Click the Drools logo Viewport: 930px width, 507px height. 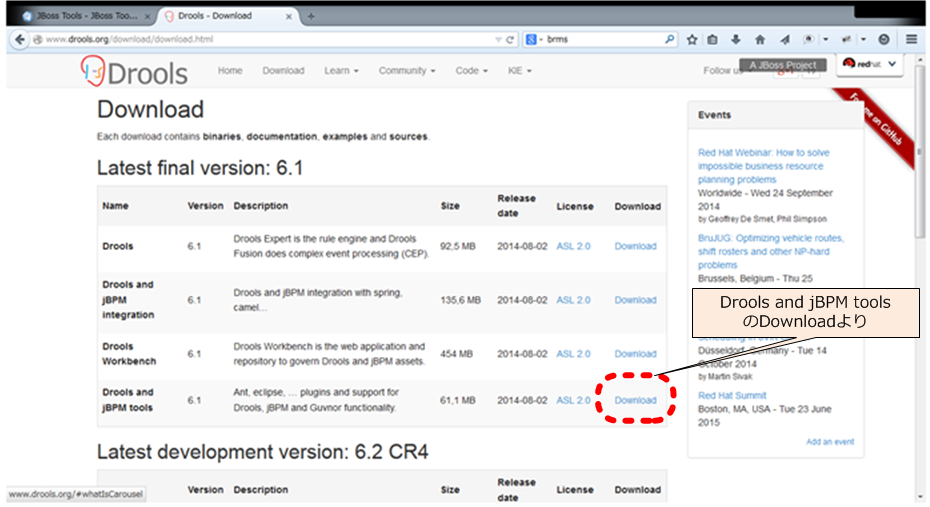tap(134, 72)
